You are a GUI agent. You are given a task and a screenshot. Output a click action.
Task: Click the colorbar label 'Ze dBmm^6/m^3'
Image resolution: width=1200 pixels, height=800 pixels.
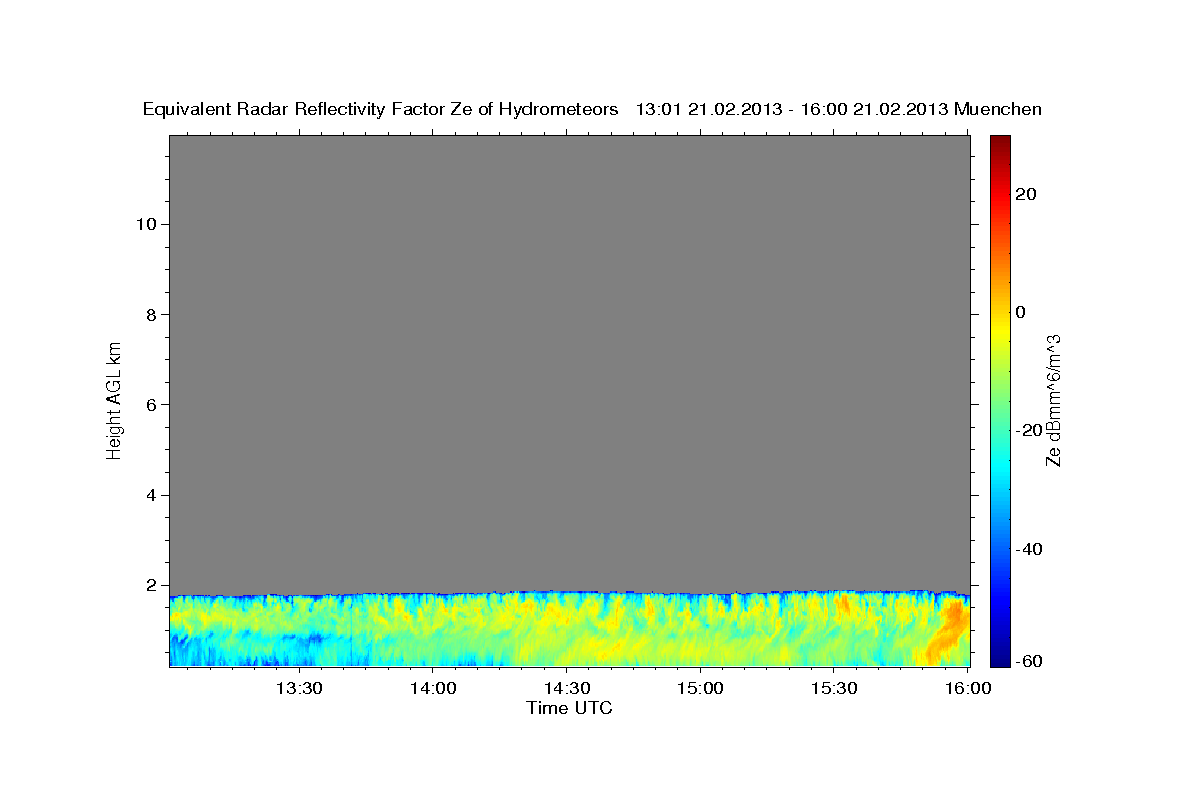[1053, 400]
